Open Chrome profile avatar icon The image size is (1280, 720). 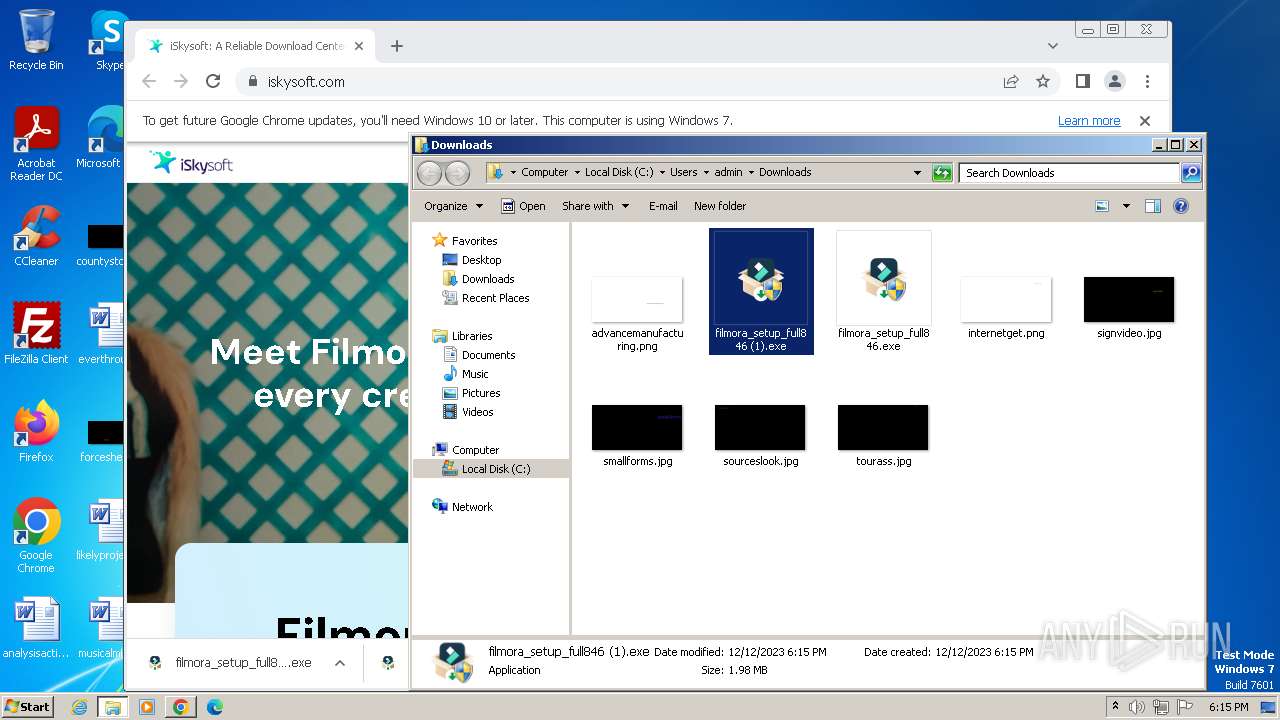tap(1114, 81)
